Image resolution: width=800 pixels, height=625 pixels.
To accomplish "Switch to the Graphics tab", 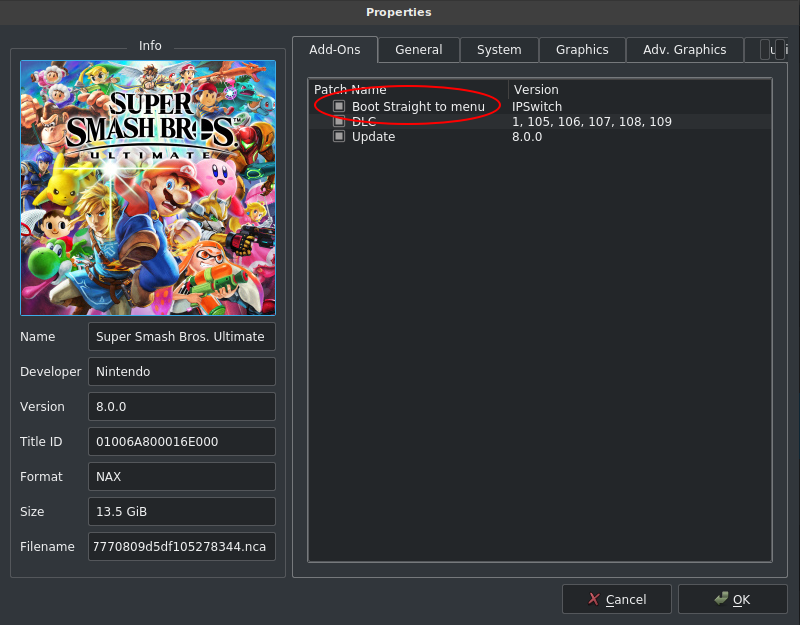I will click(x=582, y=50).
